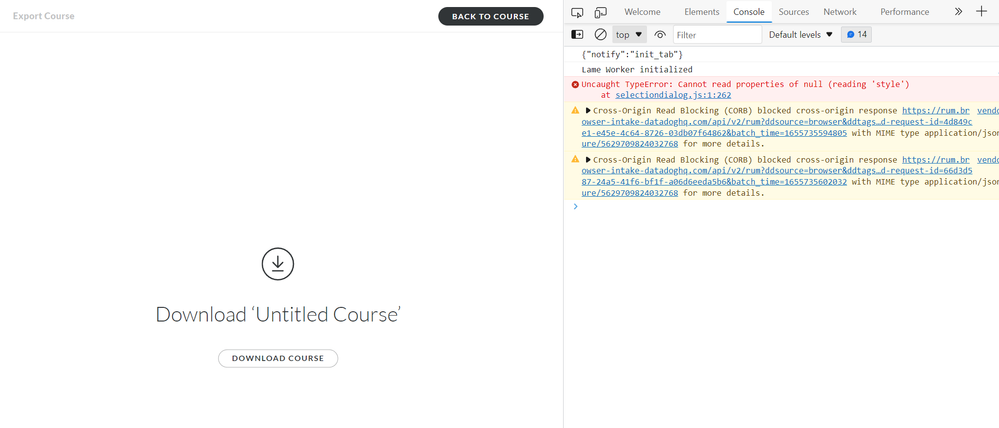Image resolution: width=999 pixels, height=428 pixels.
Task: Create live expression with eye icon
Action: click(x=660, y=34)
